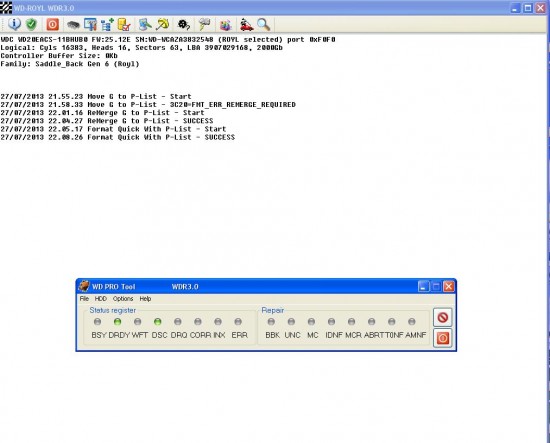Screen dimensions: 550x443
Task: Click the UNC repair indicator light
Action: coord(291,322)
